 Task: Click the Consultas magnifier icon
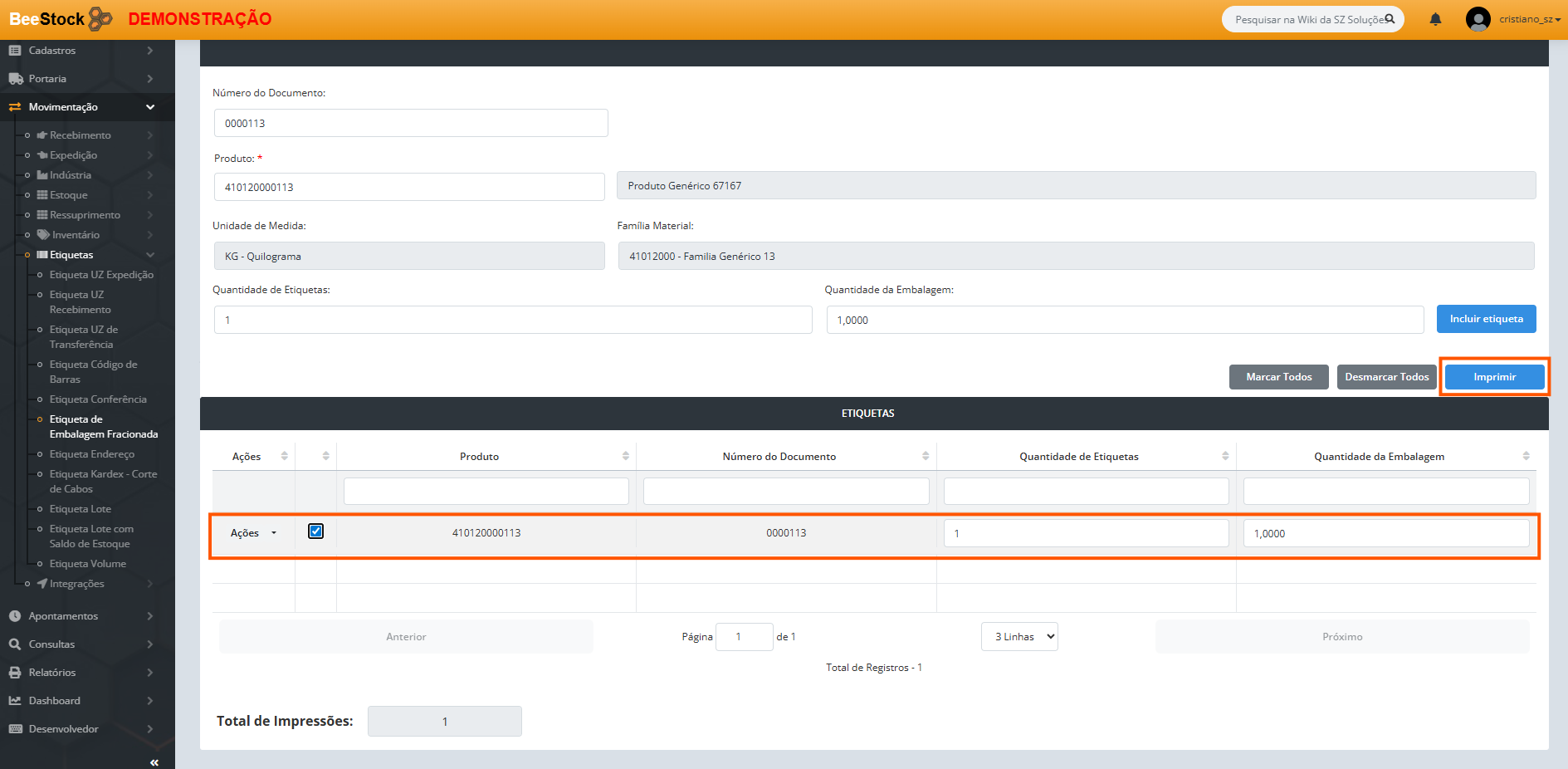tap(15, 644)
